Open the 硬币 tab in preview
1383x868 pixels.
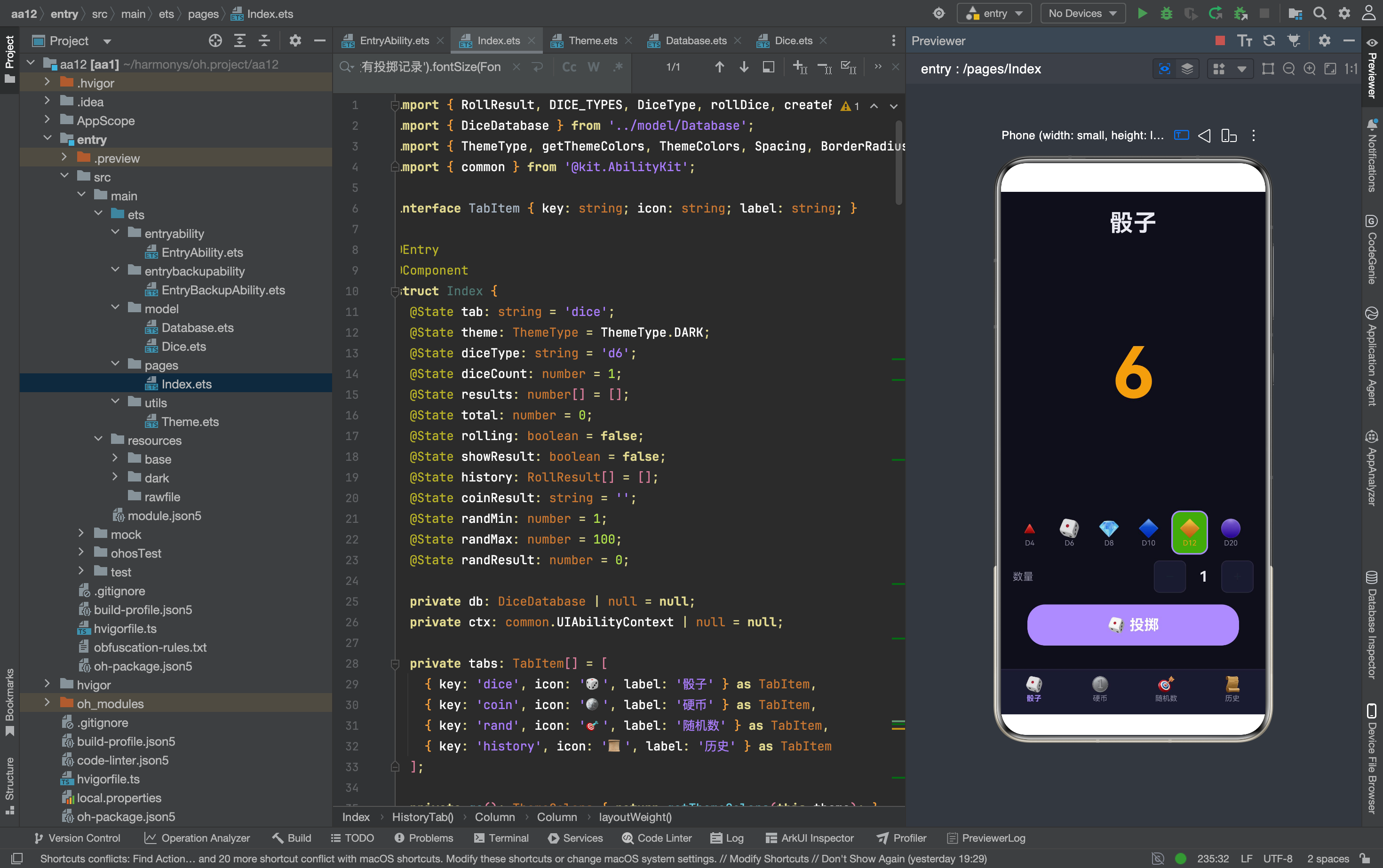click(1100, 689)
